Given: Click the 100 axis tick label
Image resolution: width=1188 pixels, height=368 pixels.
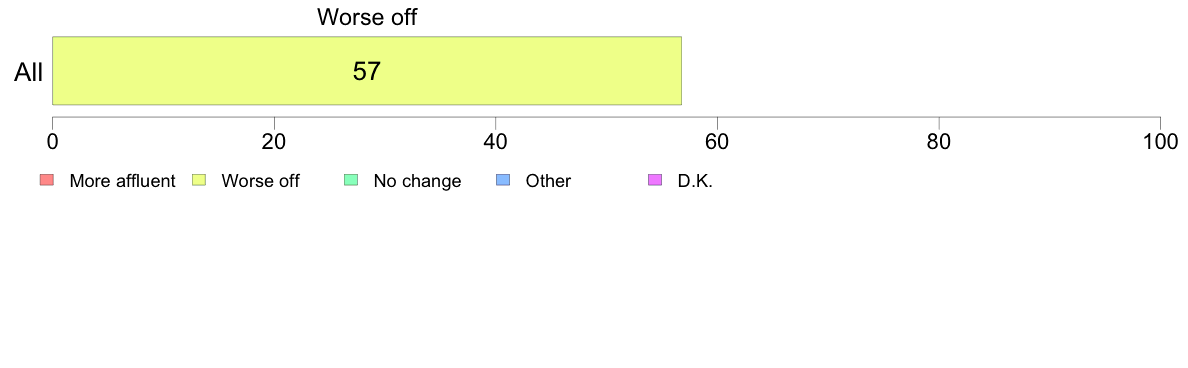Looking at the screenshot, I should click(x=1160, y=142).
